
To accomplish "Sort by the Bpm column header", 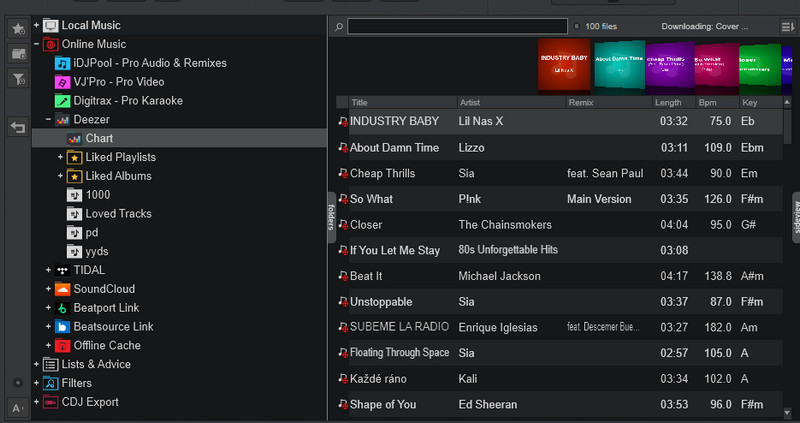I will (x=718, y=103).
